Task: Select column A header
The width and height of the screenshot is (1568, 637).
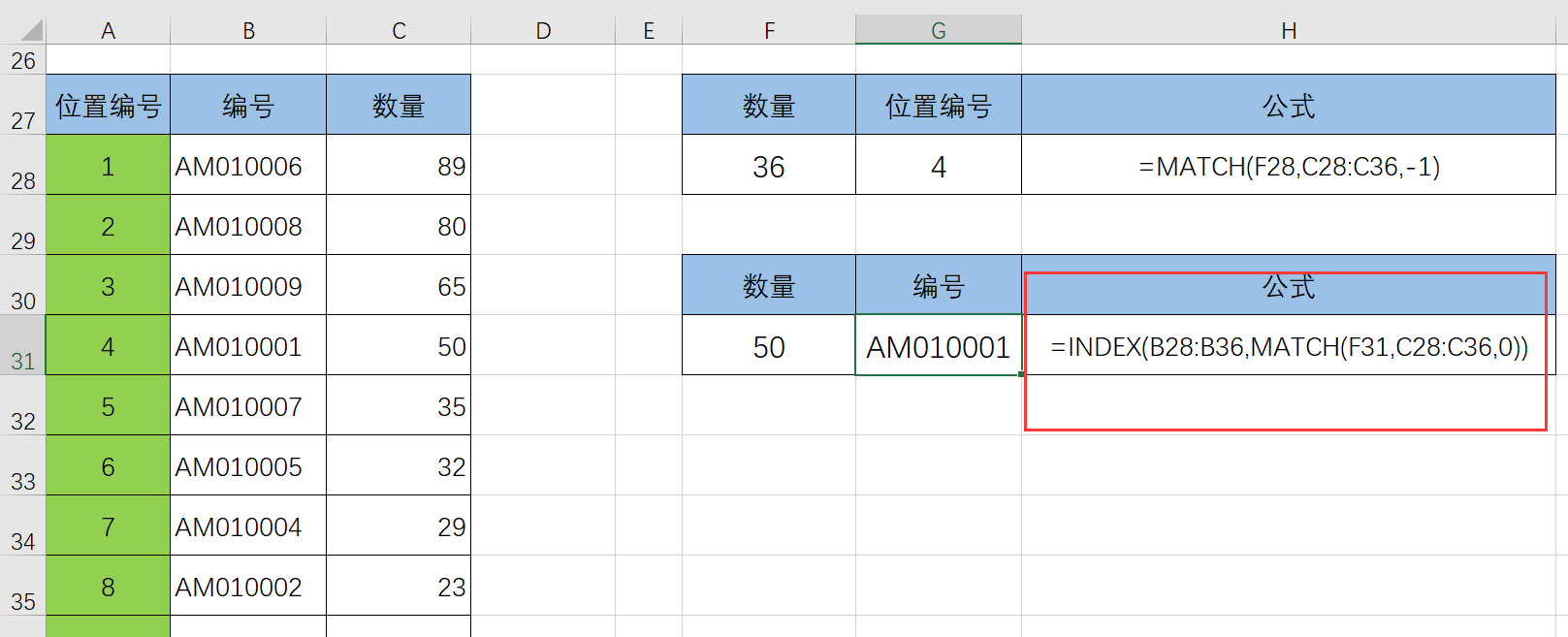Action: pyautogui.click(x=108, y=30)
